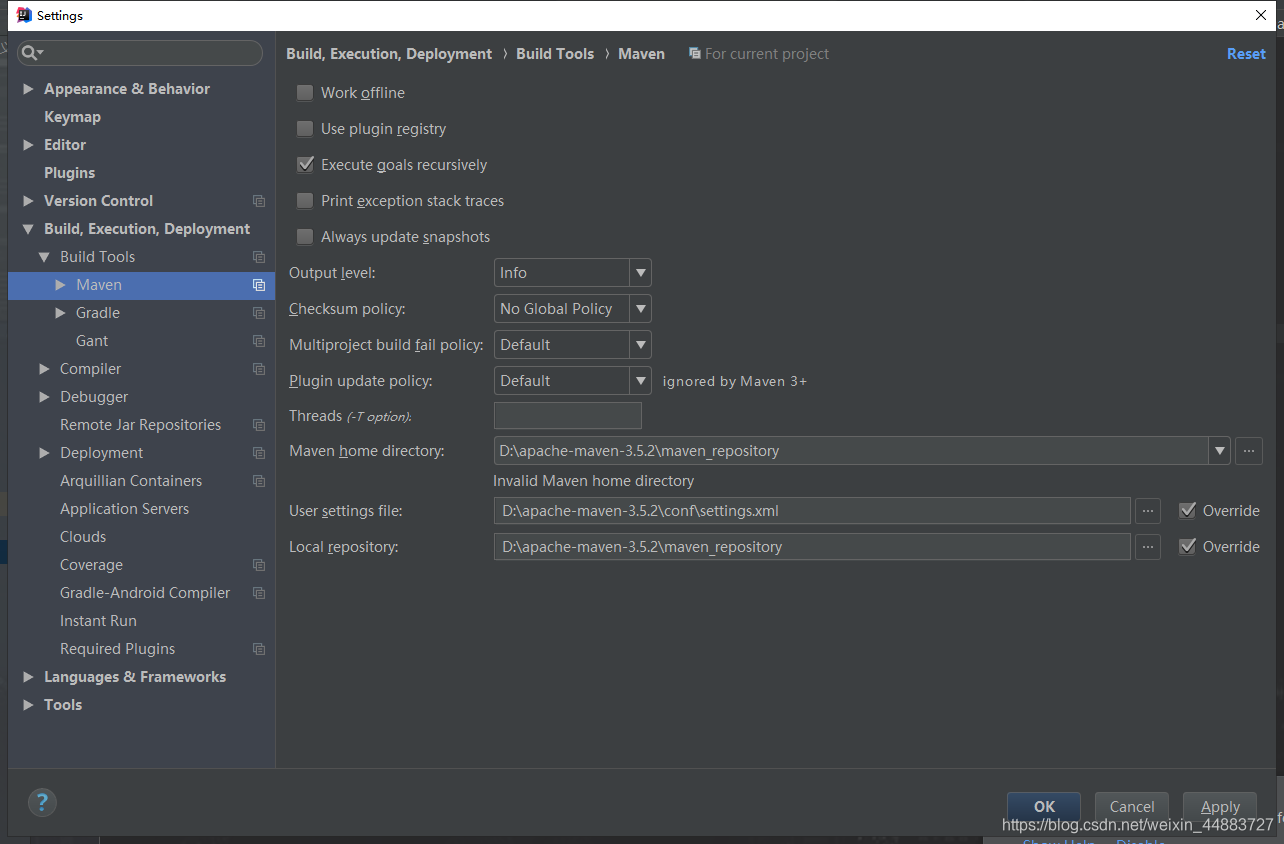
Task: Expand the Editor tree node
Action: coord(28,145)
